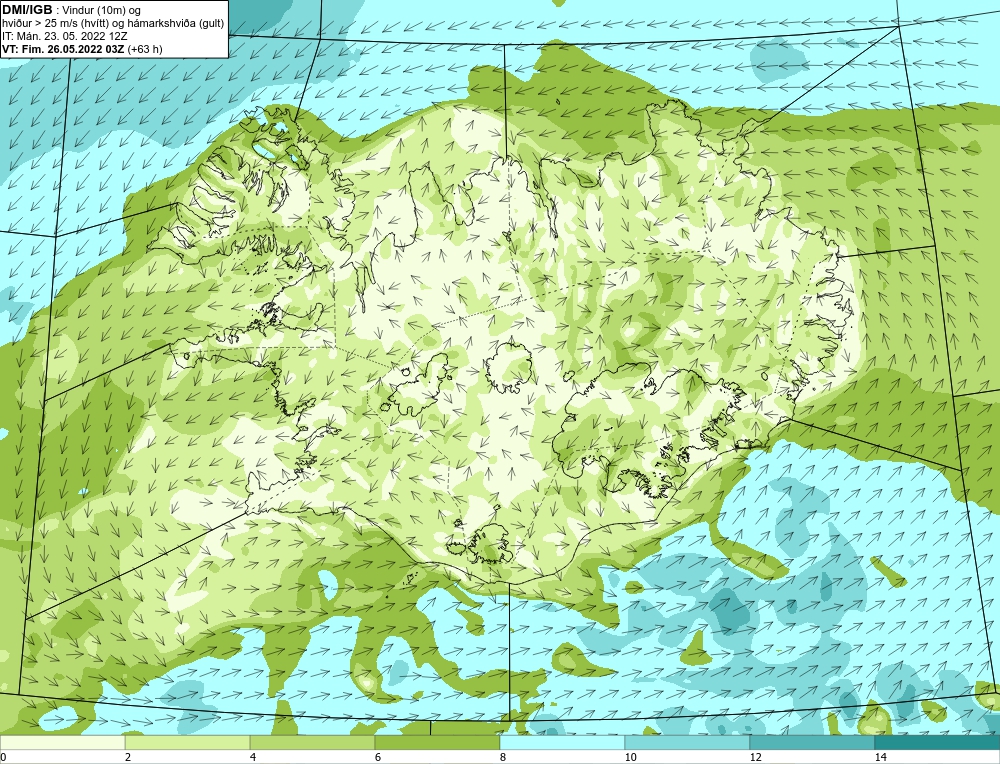1000x764 pixels.
Task: Click the legend scale label '6'
Action: tap(378, 757)
